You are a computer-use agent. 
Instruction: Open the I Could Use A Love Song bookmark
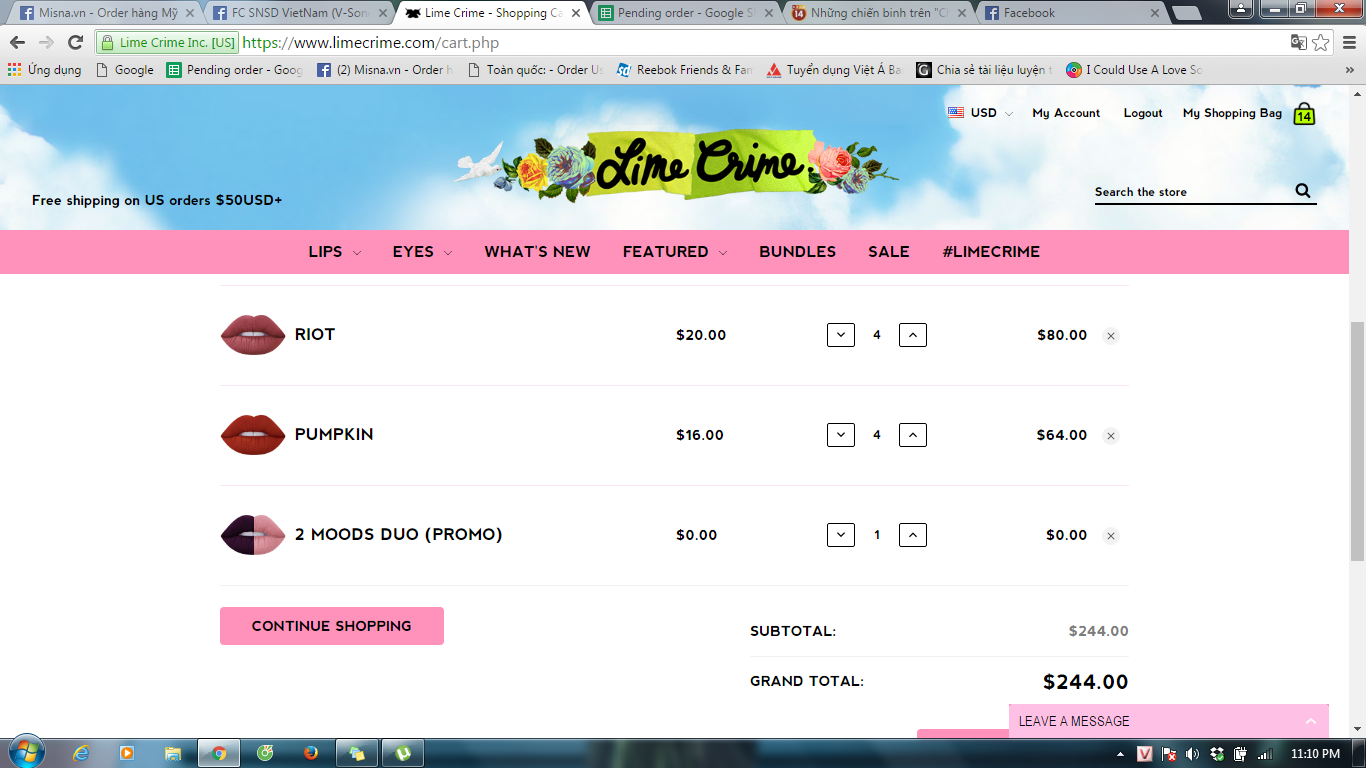pos(1134,70)
